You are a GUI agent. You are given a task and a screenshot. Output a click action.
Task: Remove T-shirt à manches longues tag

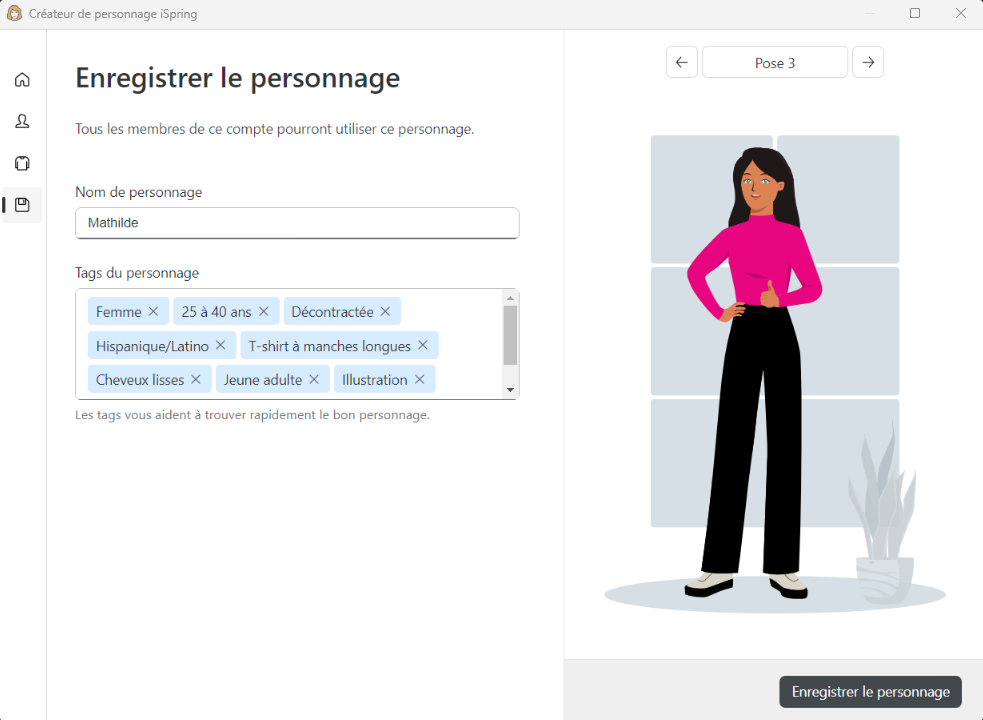click(423, 345)
